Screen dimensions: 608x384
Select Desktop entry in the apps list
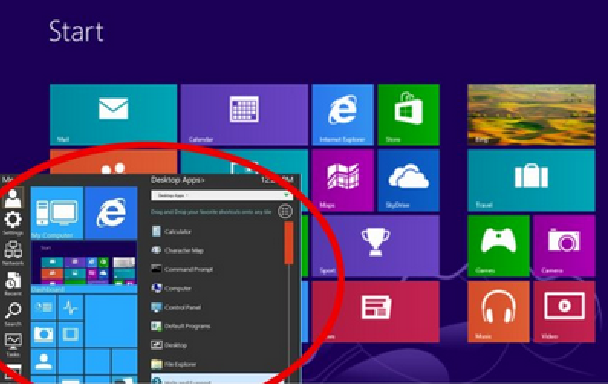tap(169, 345)
